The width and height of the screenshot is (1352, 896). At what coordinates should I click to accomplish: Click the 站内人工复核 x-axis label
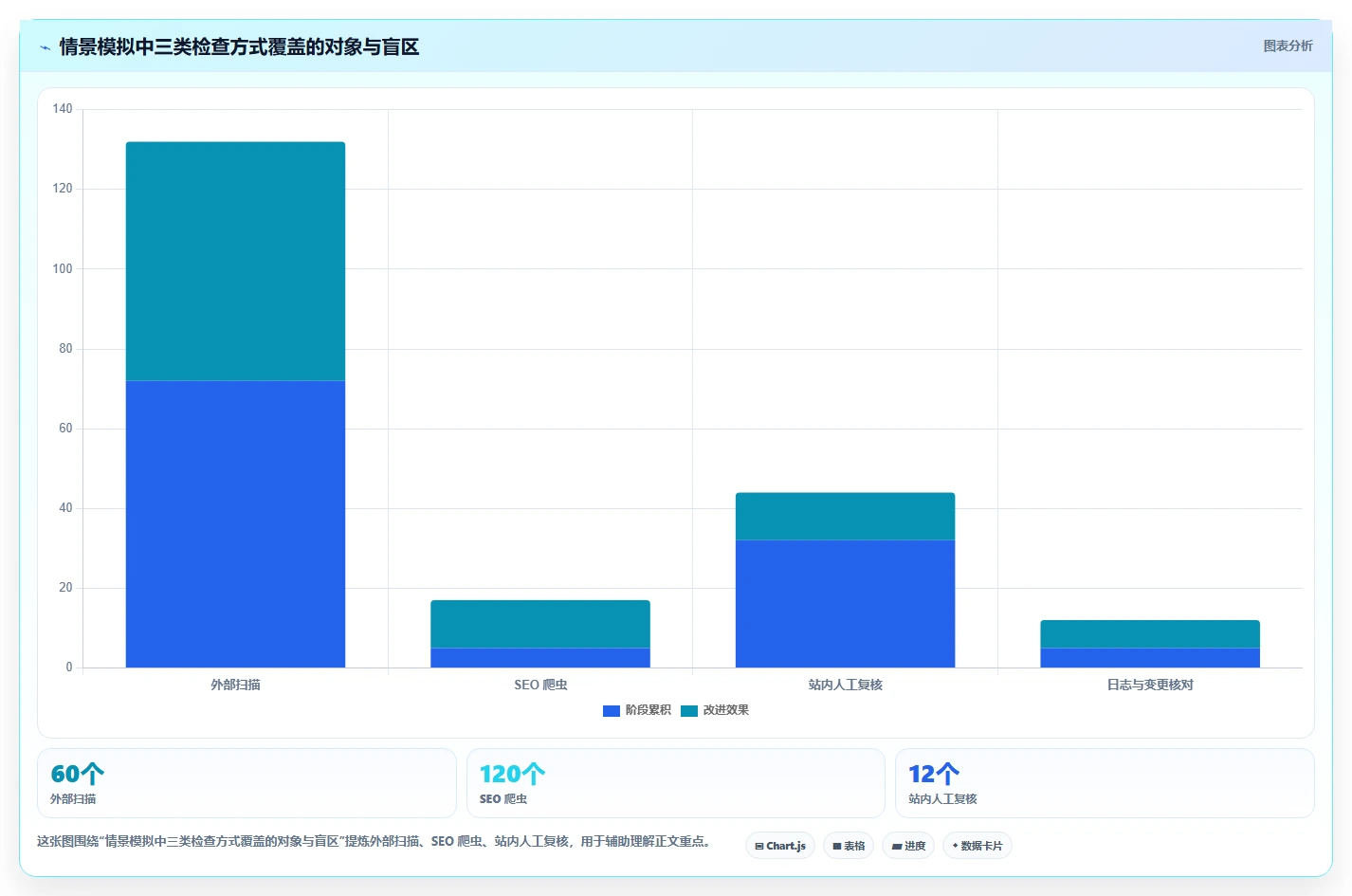[845, 685]
